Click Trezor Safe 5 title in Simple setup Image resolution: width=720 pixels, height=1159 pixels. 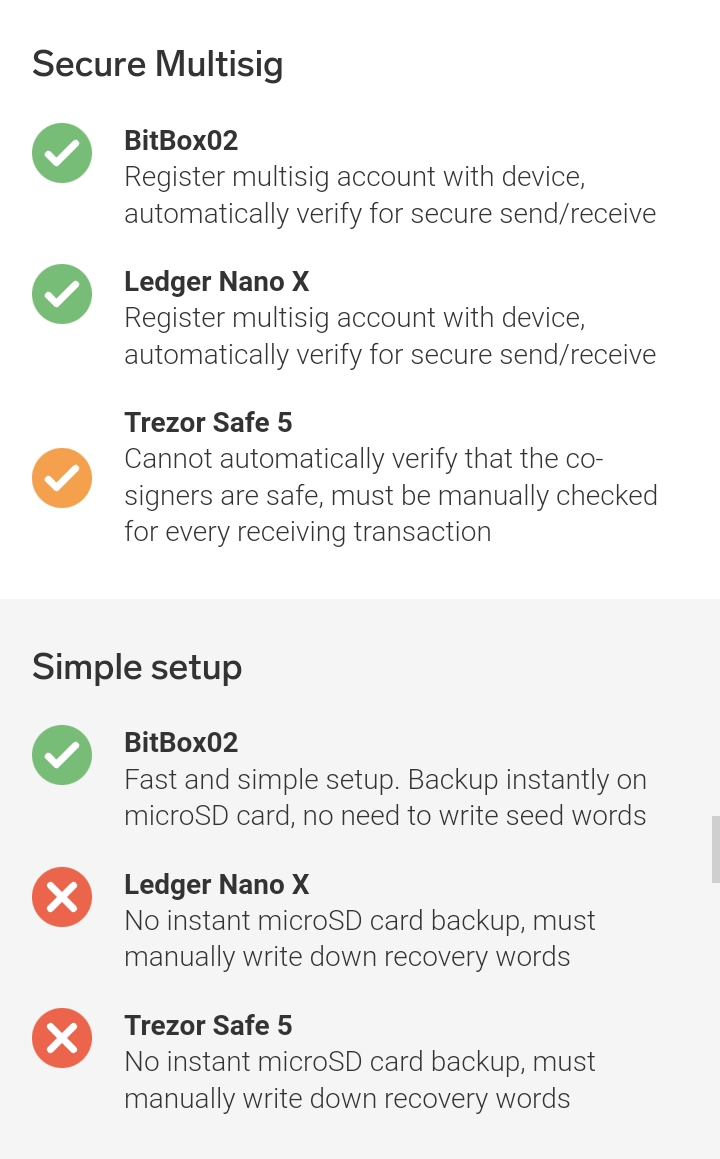pyautogui.click(x=208, y=1026)
